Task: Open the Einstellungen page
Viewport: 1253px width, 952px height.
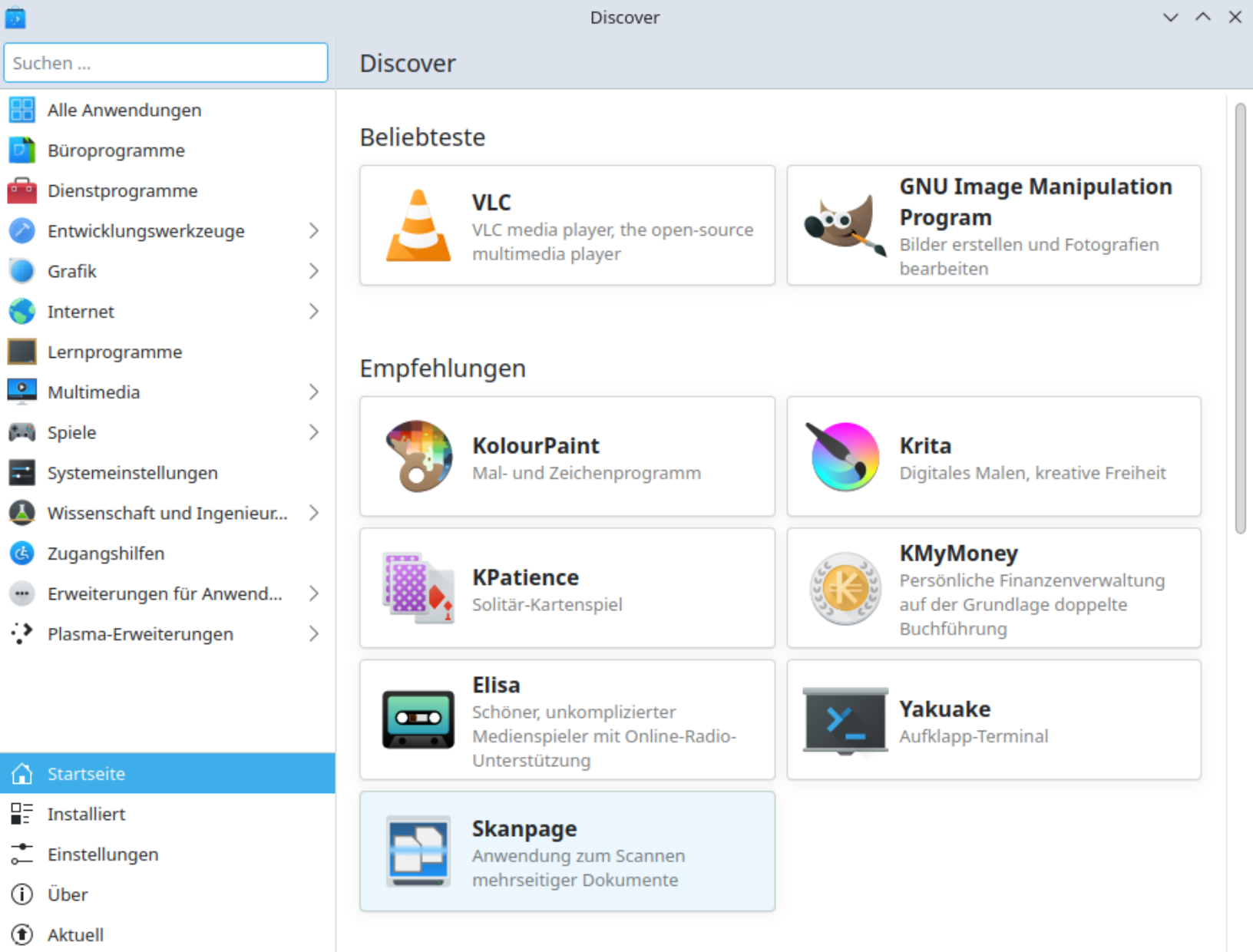Action: [x=103, y=854]
